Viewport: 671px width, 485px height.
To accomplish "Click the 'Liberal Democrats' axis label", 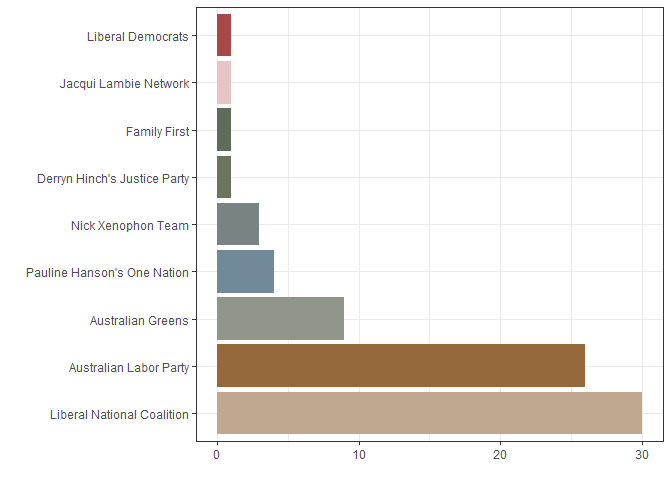I will [137, 37].
